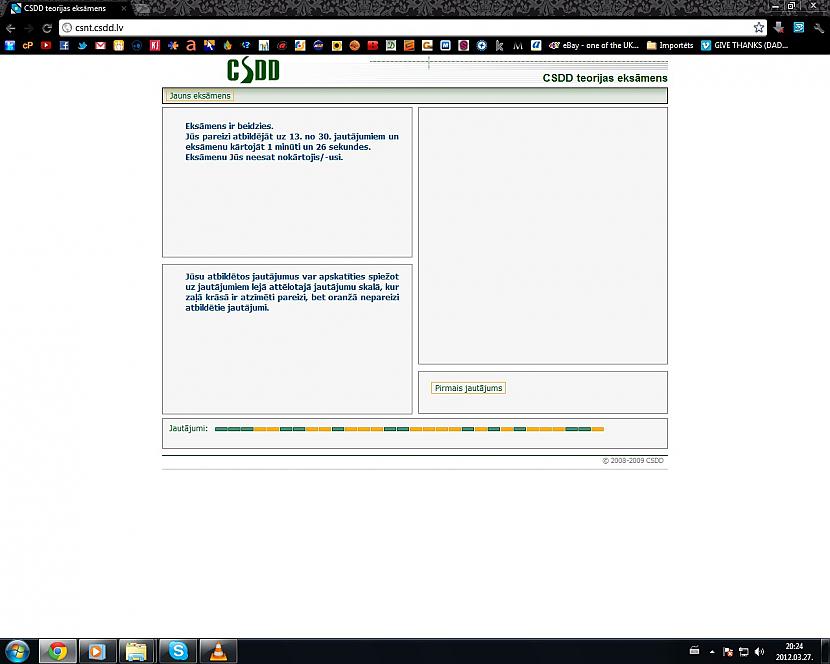Launch Skype from the taskbar
The image size is (830, 664).
click(x=178, y=651)
